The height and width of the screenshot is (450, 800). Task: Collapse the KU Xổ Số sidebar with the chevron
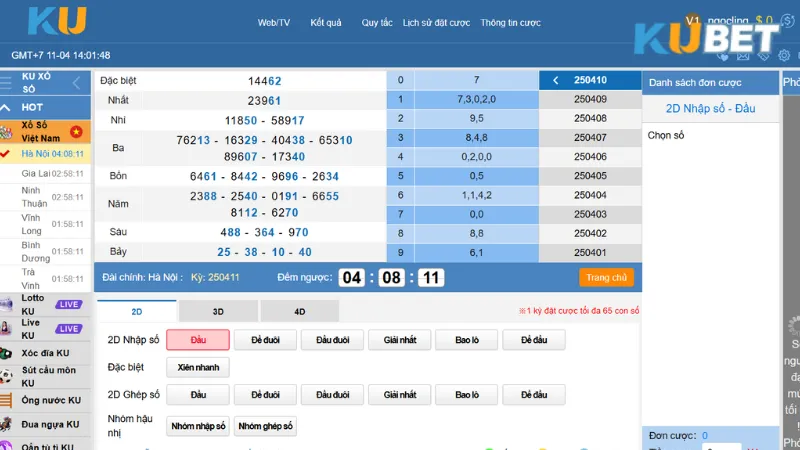tap(77, 83)
